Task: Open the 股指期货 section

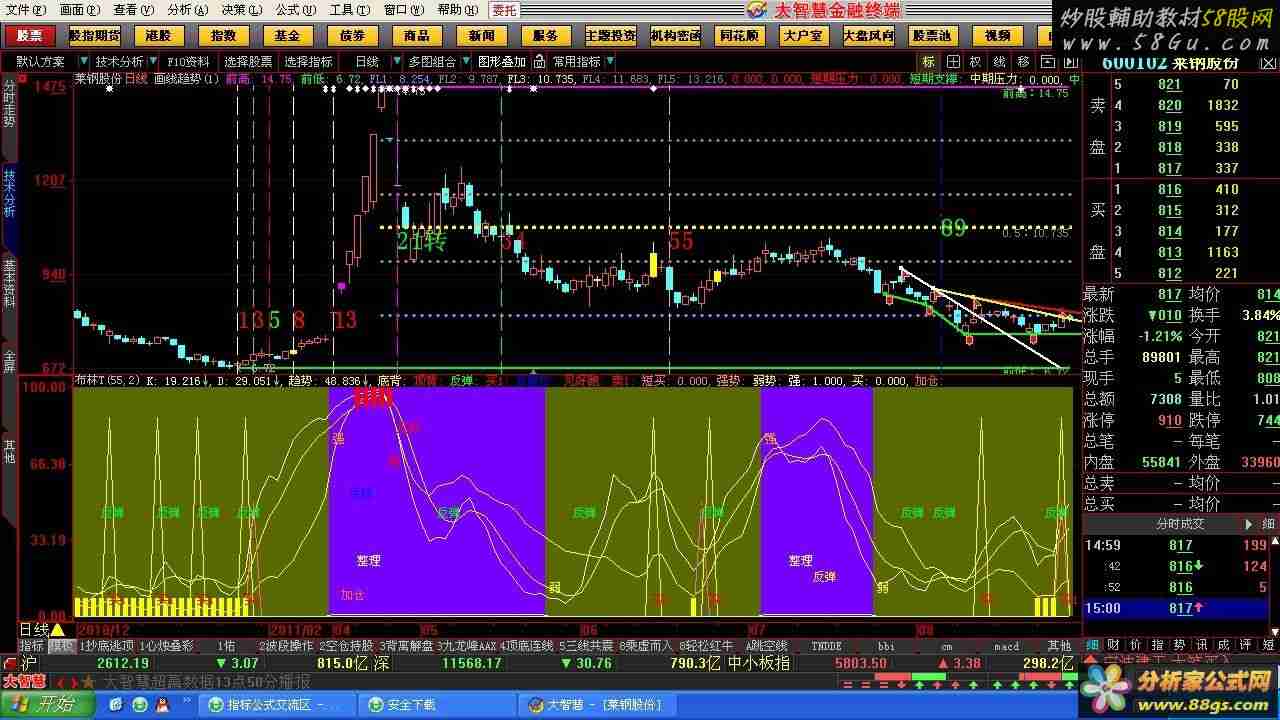Action: point(94,35)
